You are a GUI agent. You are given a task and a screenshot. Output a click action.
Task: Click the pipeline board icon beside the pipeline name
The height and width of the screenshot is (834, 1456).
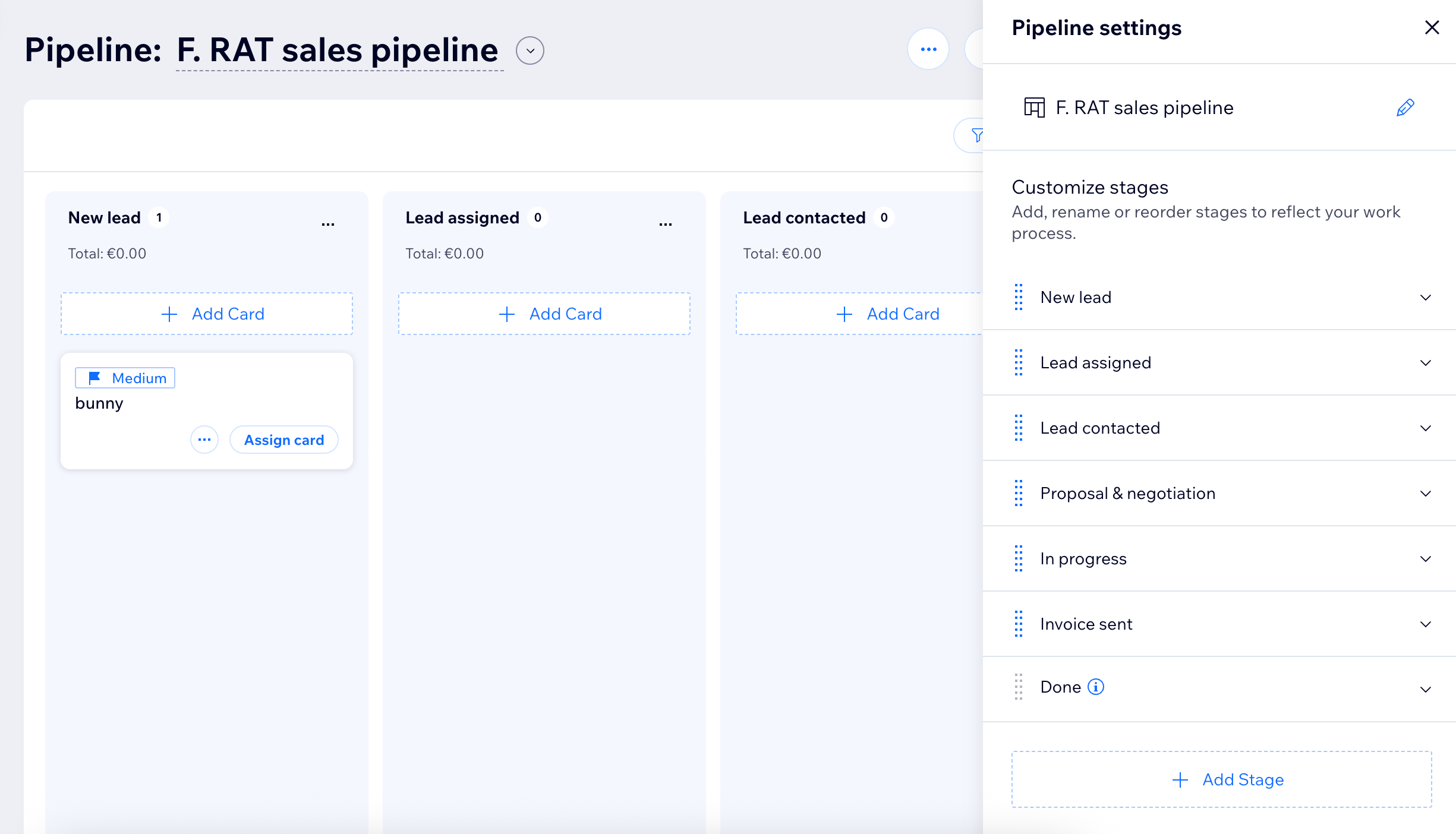pos(1033,108)
